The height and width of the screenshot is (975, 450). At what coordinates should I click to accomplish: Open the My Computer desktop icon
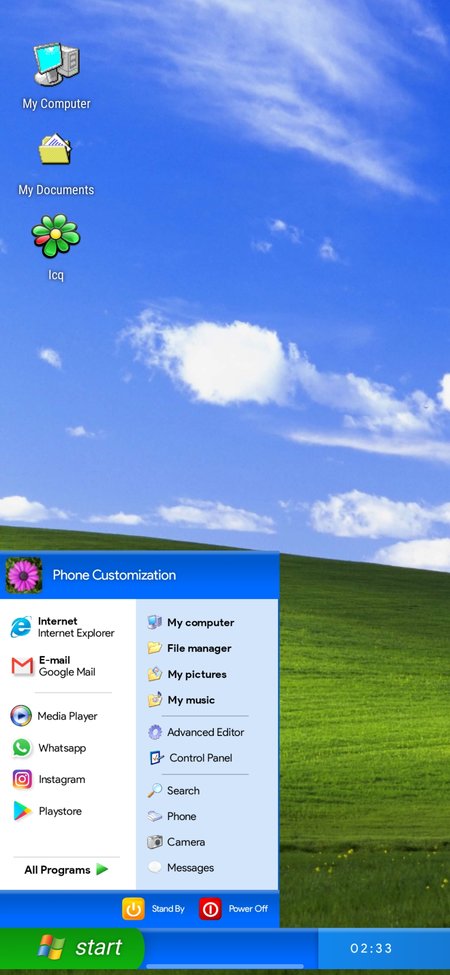(57, 65)
